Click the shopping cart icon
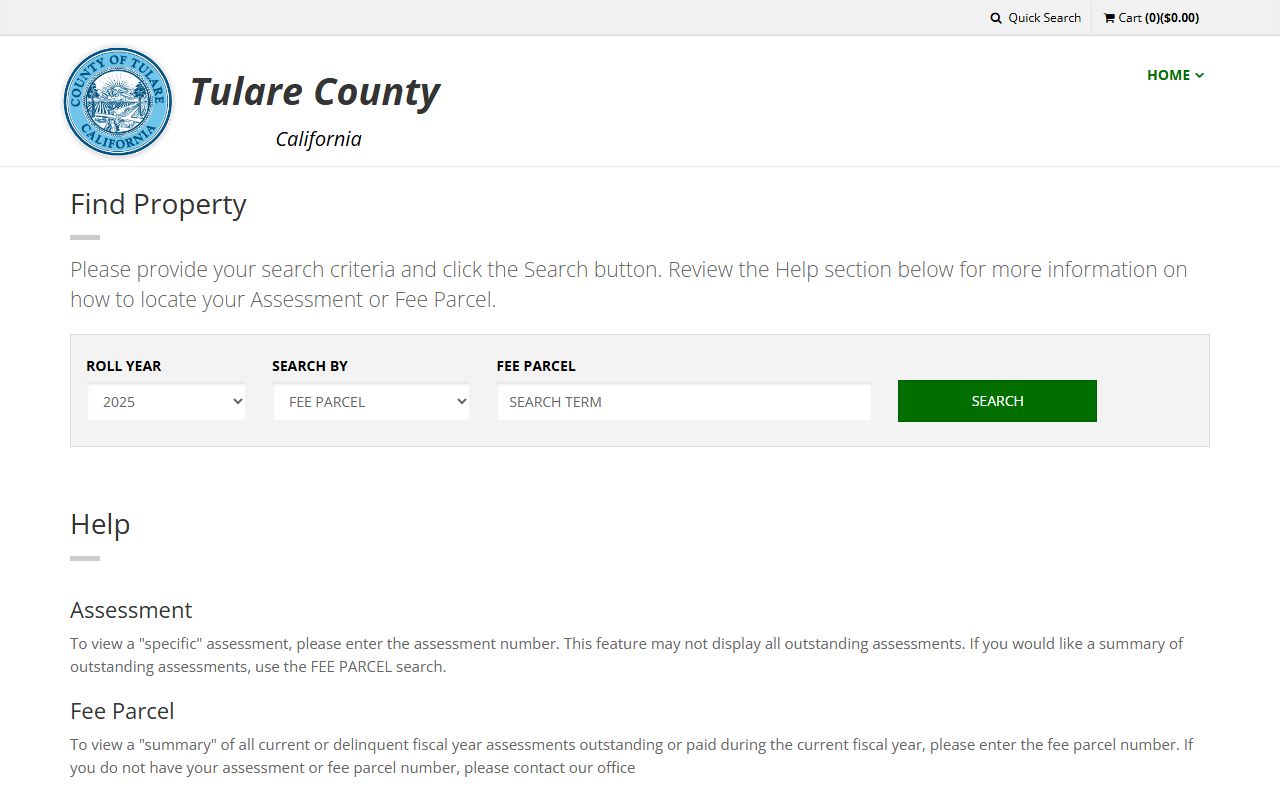 [x=1109, y=18]
